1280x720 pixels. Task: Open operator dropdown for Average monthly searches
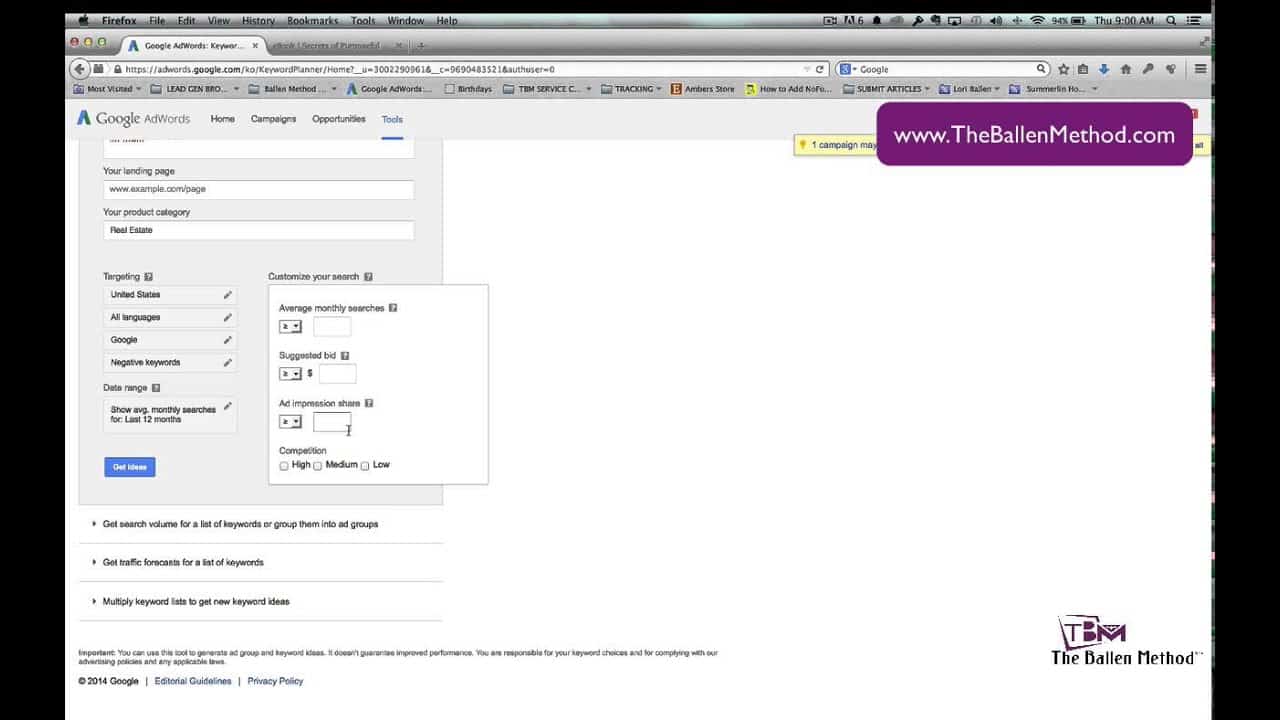[x=290, y=327]
